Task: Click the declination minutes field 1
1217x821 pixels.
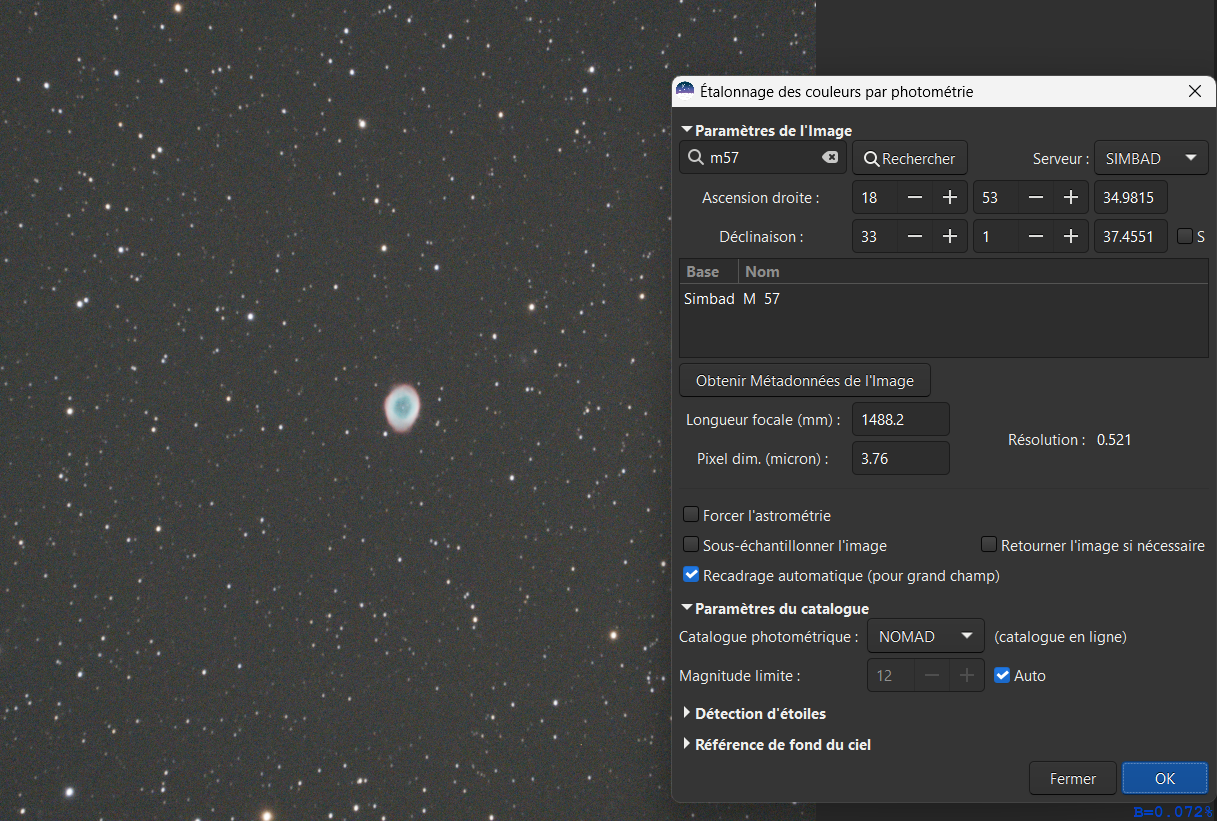Action: (x=996, y=237)
